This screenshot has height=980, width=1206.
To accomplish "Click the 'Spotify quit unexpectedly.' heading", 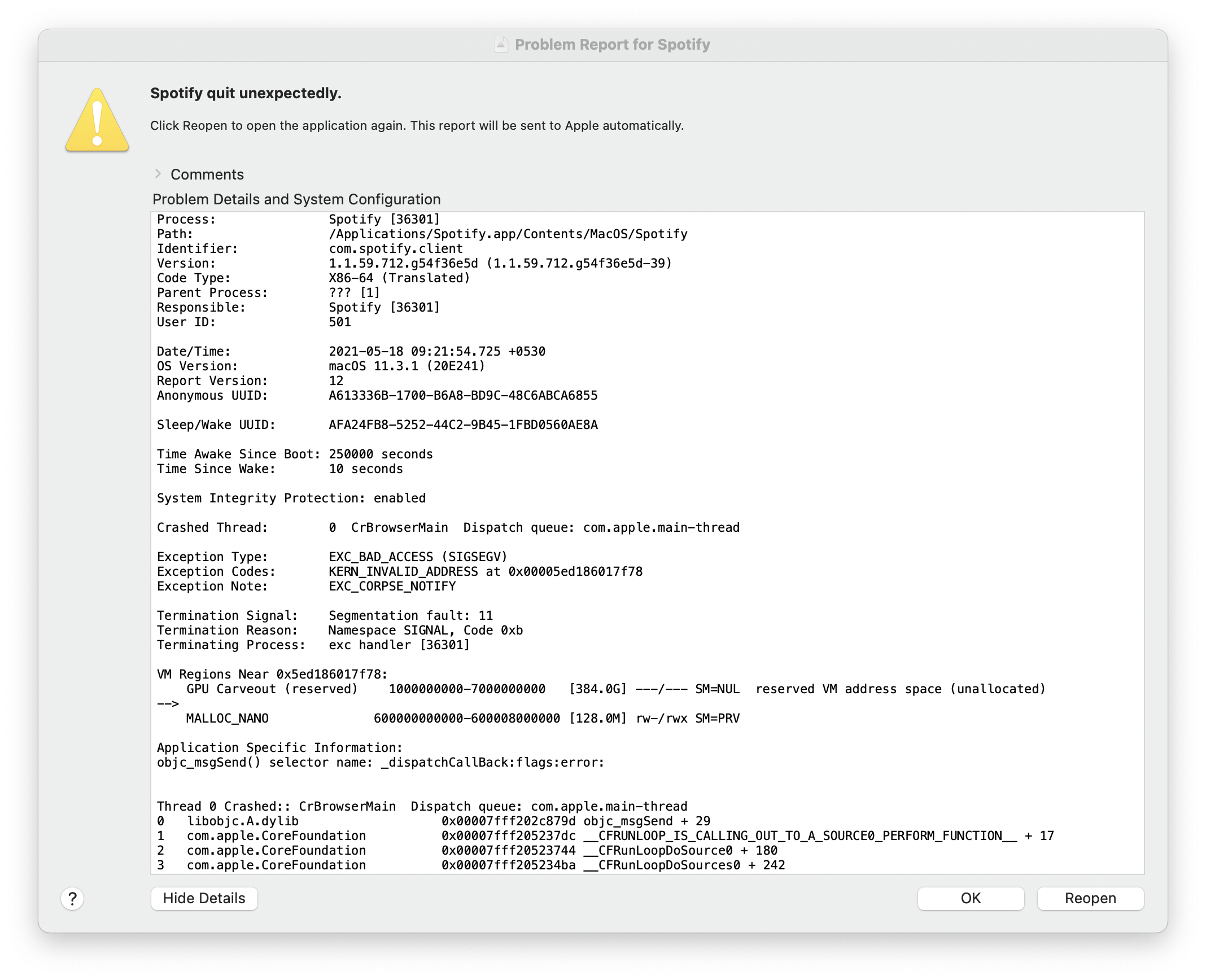I will 246,93.
